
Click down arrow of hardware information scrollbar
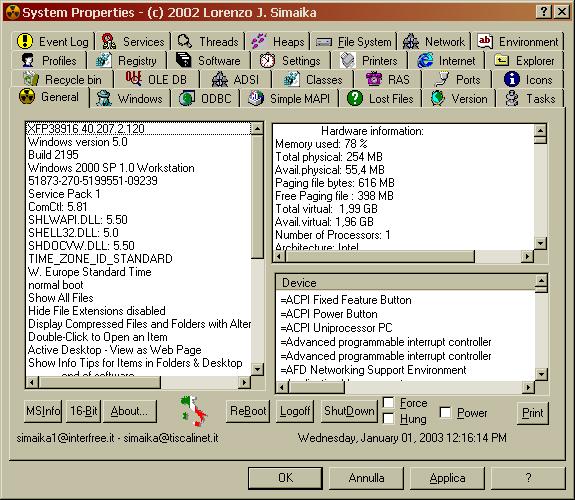(x=541, y=243)
